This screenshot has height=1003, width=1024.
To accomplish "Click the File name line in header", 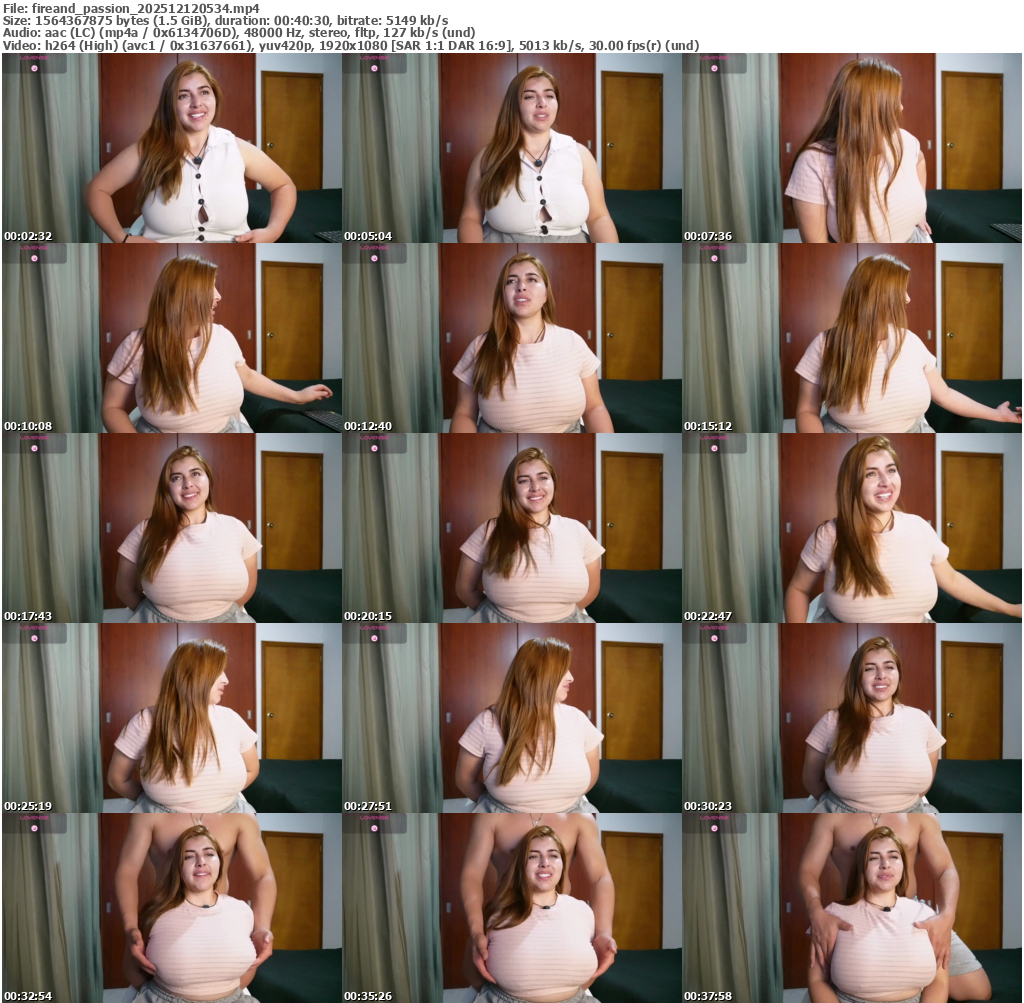I will point(131,8).
